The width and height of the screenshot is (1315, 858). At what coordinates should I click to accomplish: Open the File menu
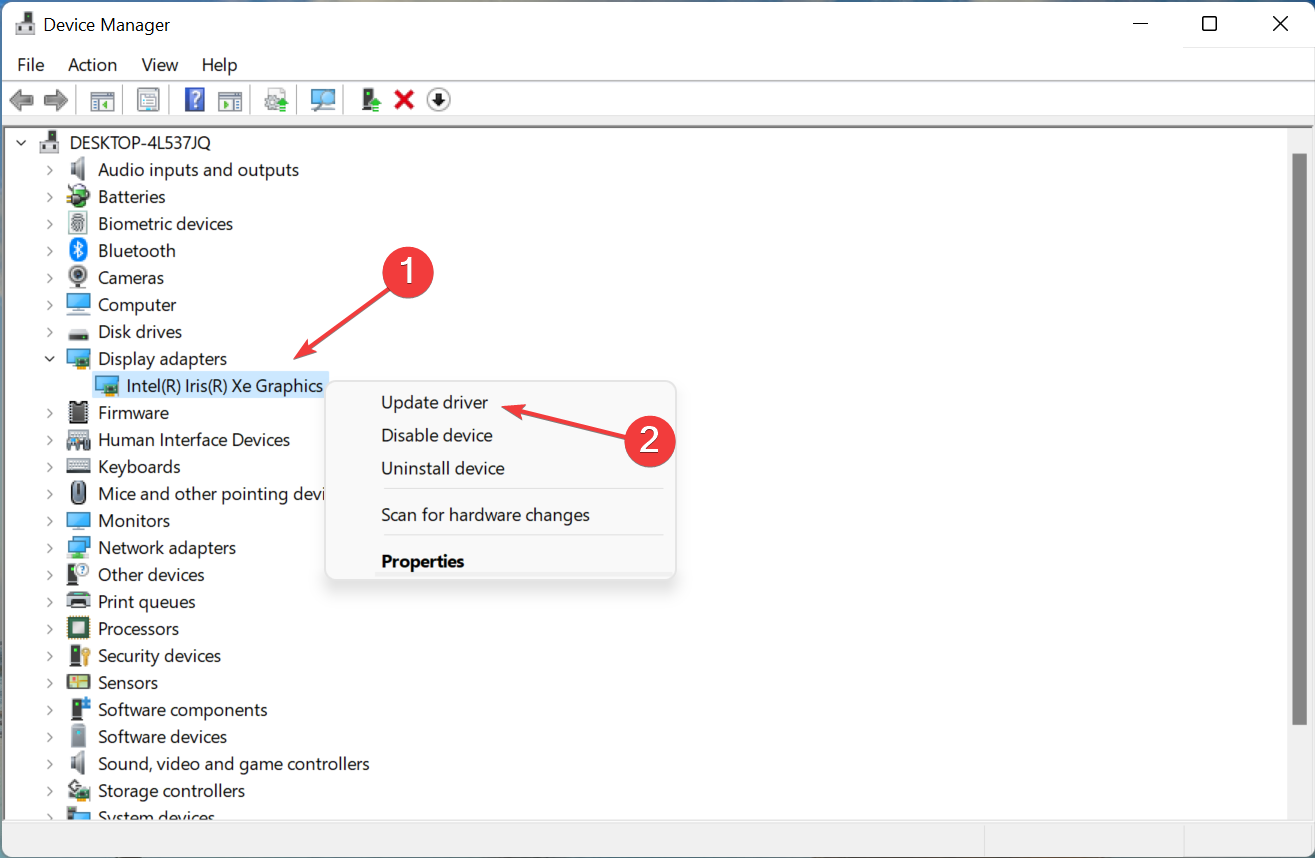pyautogui.click(x=31, y=64)
